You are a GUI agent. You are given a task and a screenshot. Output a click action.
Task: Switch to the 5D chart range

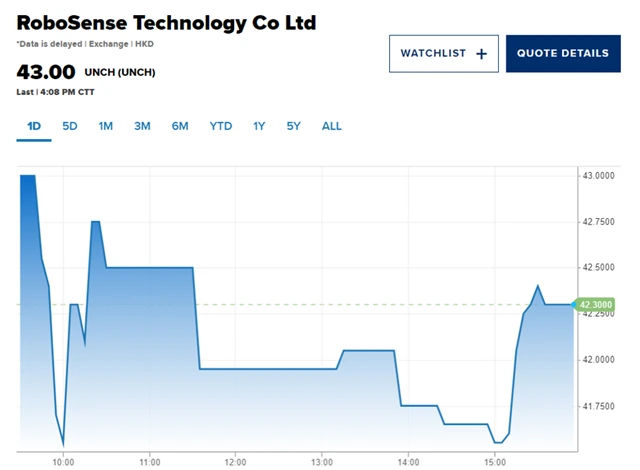tap(70, 126)
